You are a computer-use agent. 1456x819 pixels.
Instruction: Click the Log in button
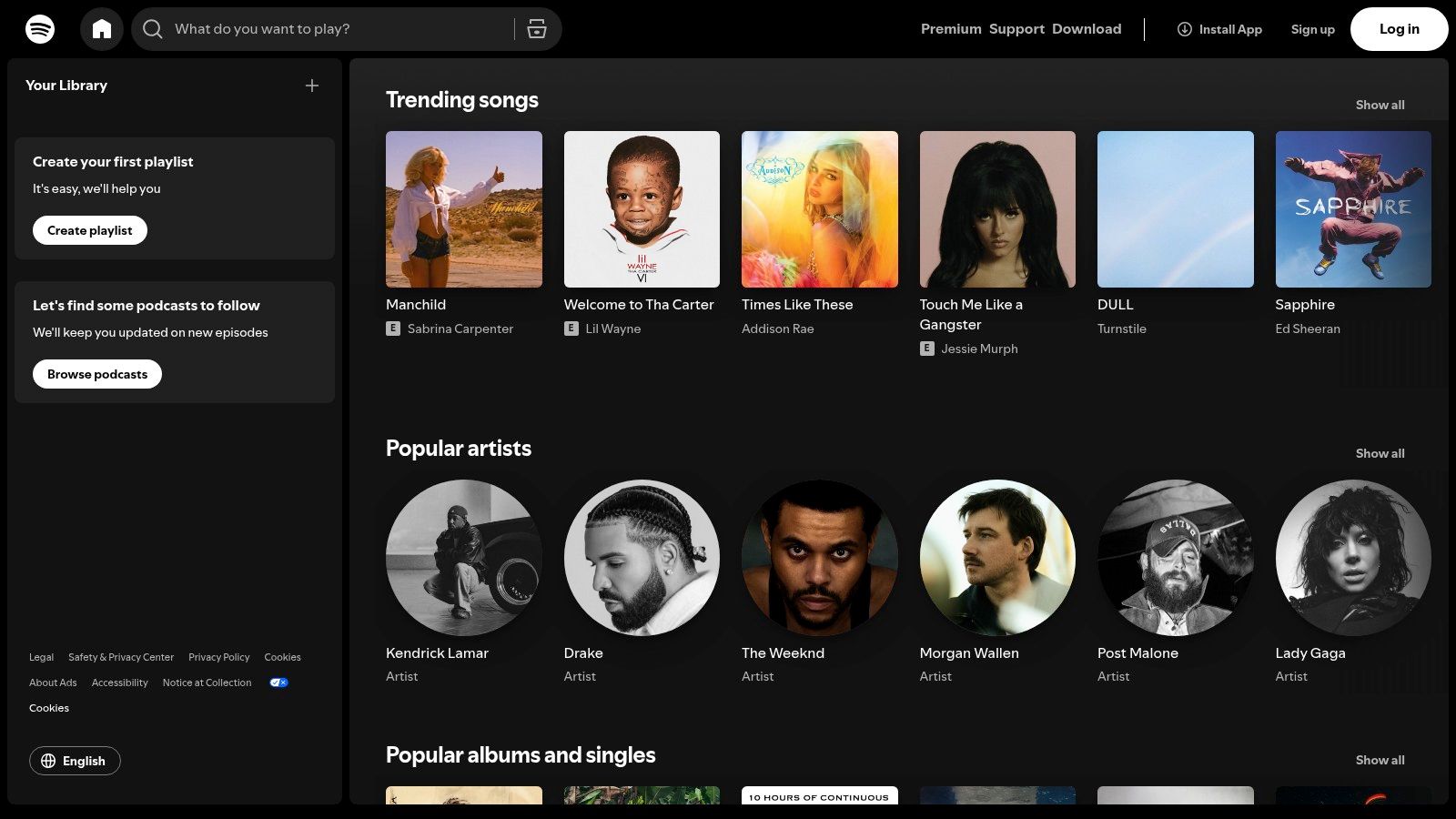tap(1400, 29)
